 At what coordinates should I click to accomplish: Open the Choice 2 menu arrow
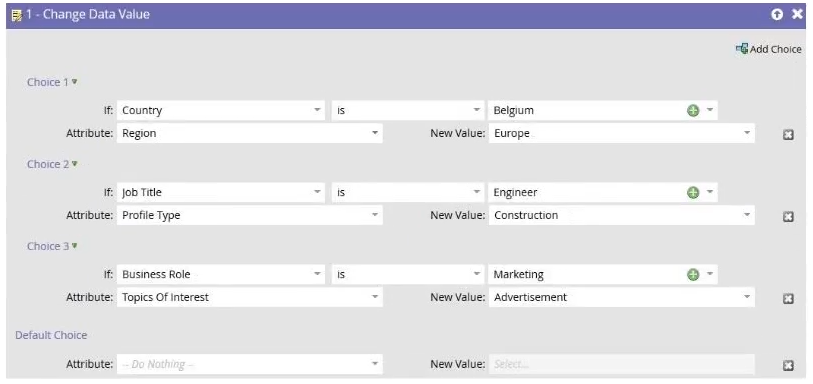coord(75,163)
